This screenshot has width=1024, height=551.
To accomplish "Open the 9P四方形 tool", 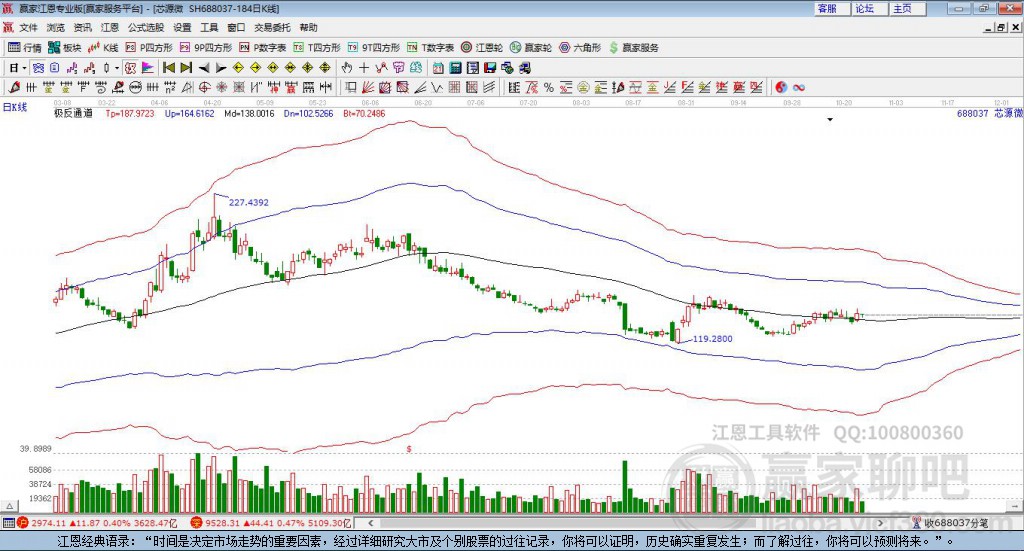I will tap(206, 48).
